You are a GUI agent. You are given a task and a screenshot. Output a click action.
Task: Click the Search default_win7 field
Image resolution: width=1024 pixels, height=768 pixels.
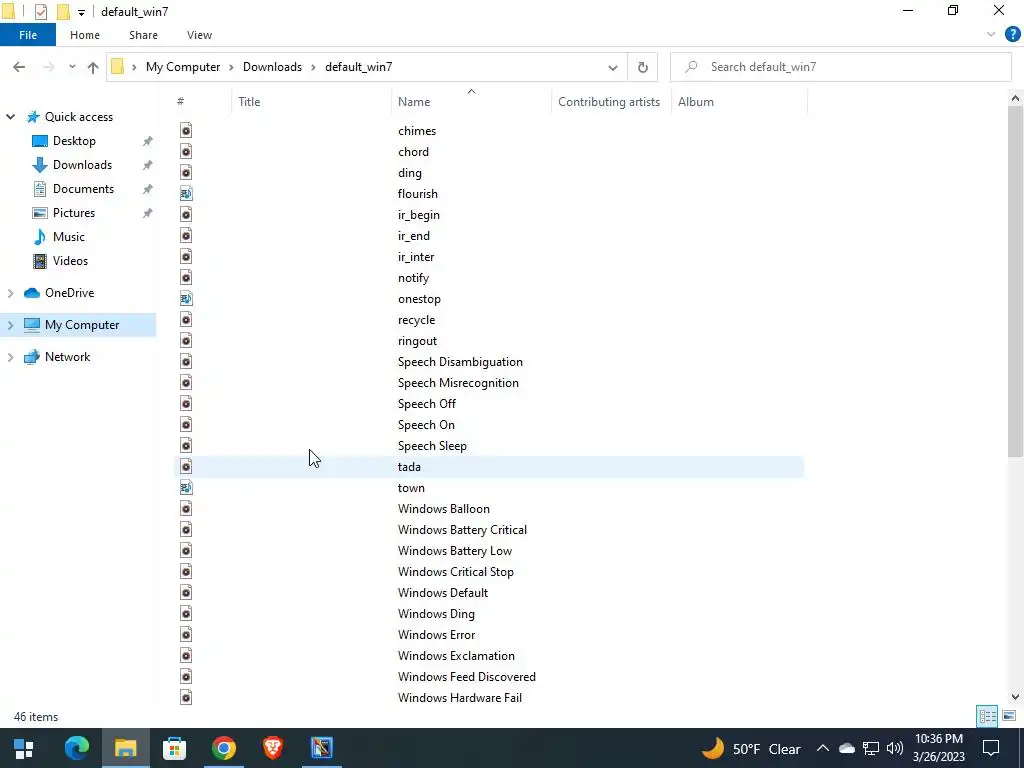(x=840, y=67)
